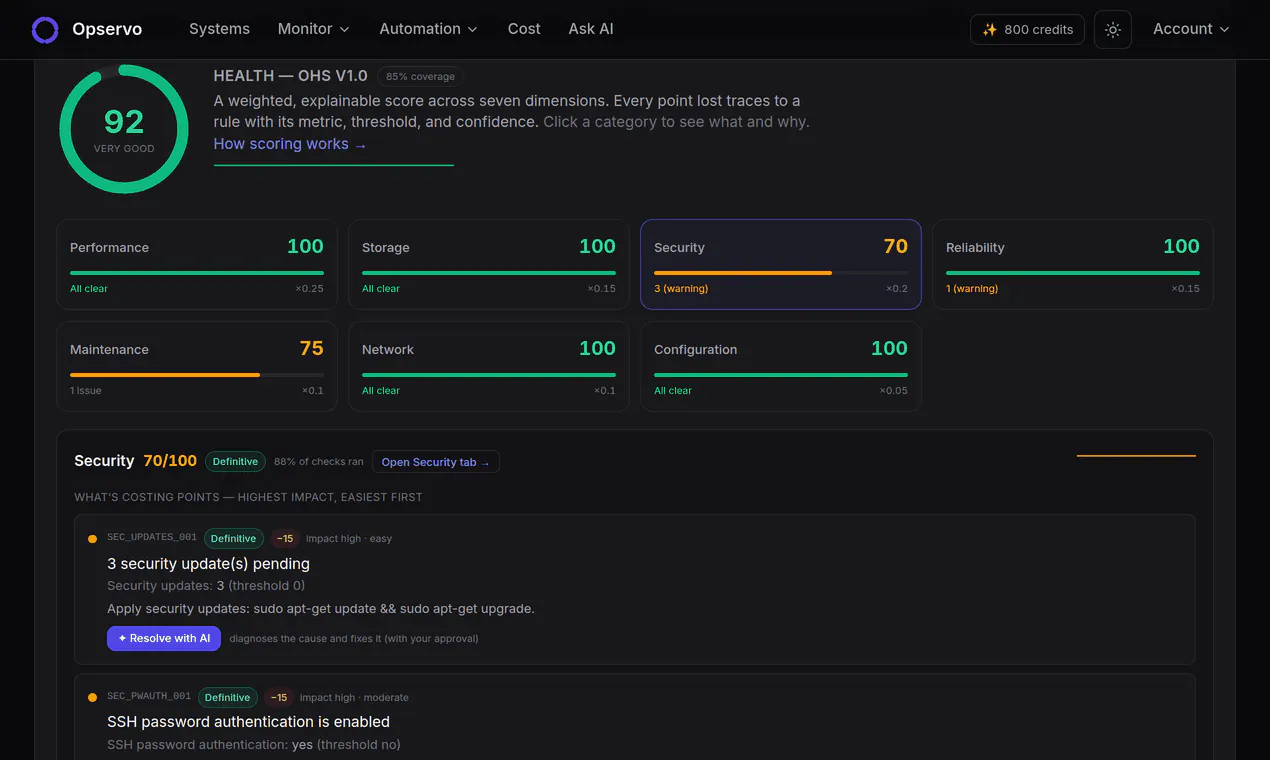Click the 85% coverage badge
Image resolution: width=1270 pixels, height=760 pixels.
420,76
